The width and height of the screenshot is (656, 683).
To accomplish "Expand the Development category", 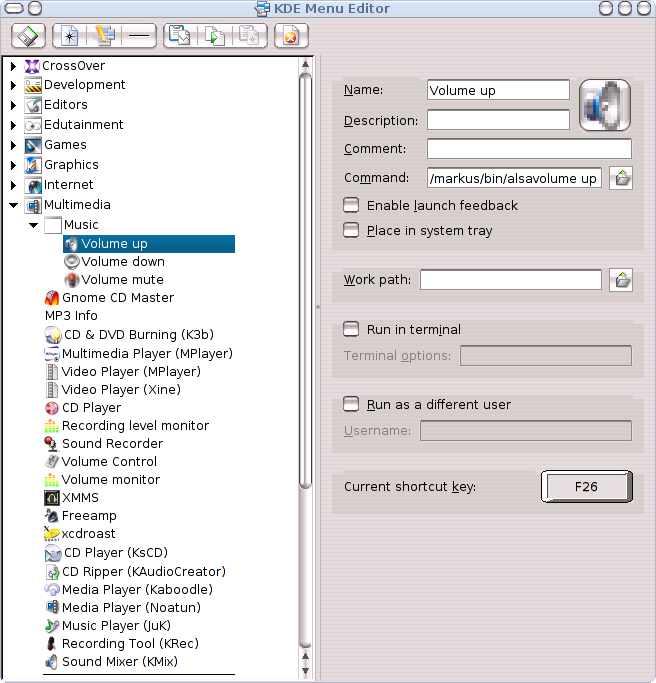I will 14,86.
